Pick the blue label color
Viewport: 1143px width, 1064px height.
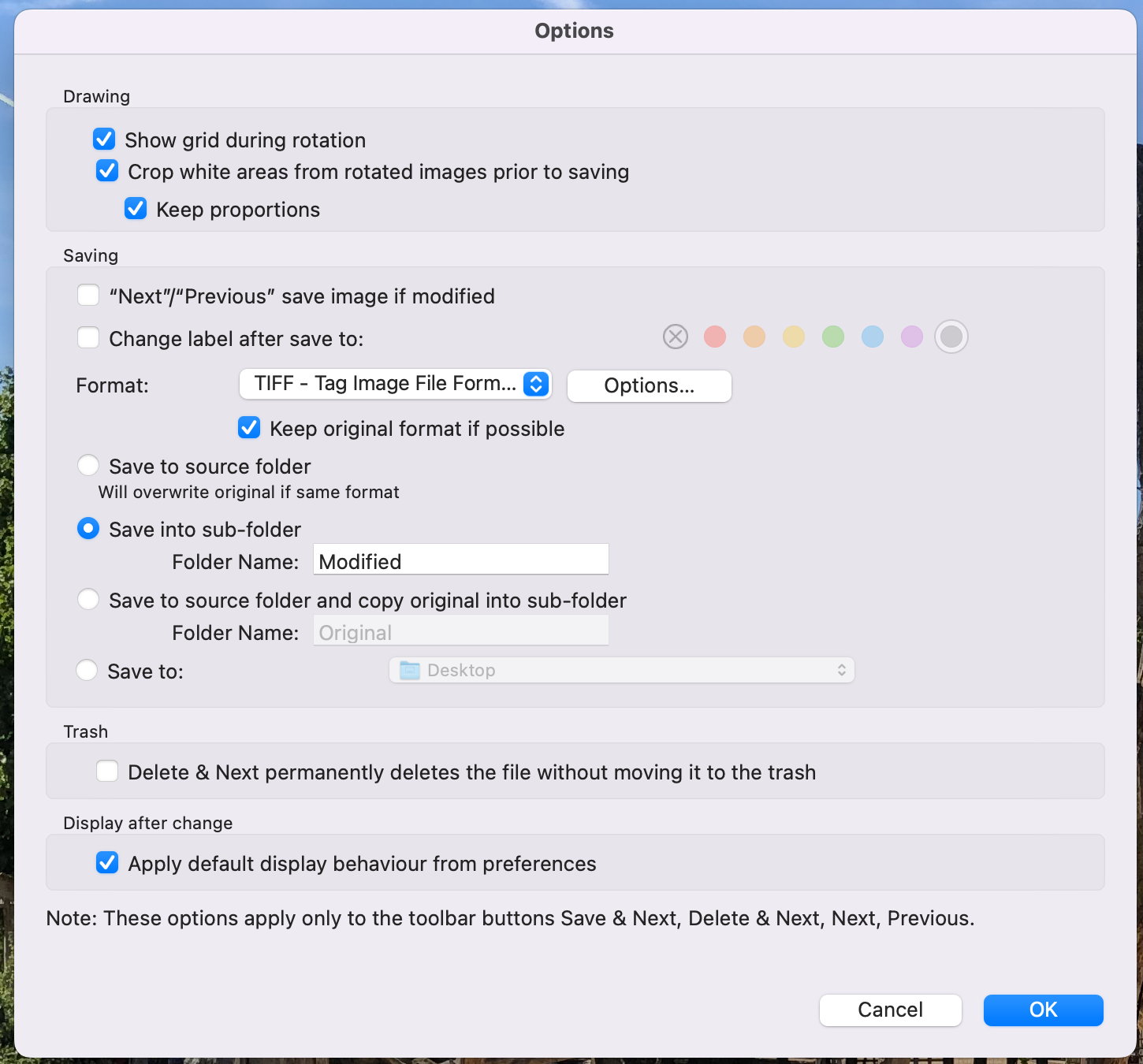point(873,337)
